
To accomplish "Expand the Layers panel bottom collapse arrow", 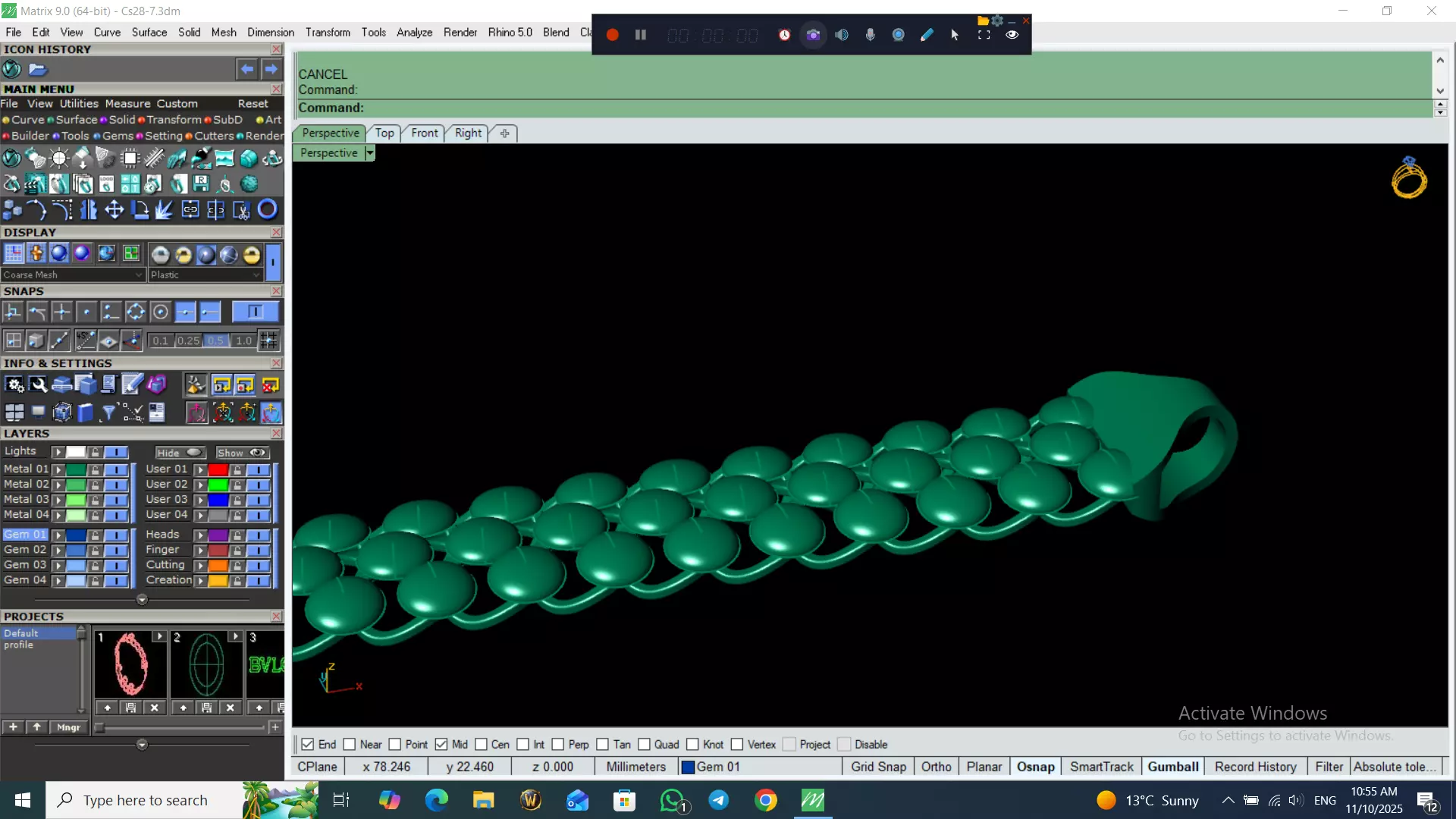I will tap(142, 600).
